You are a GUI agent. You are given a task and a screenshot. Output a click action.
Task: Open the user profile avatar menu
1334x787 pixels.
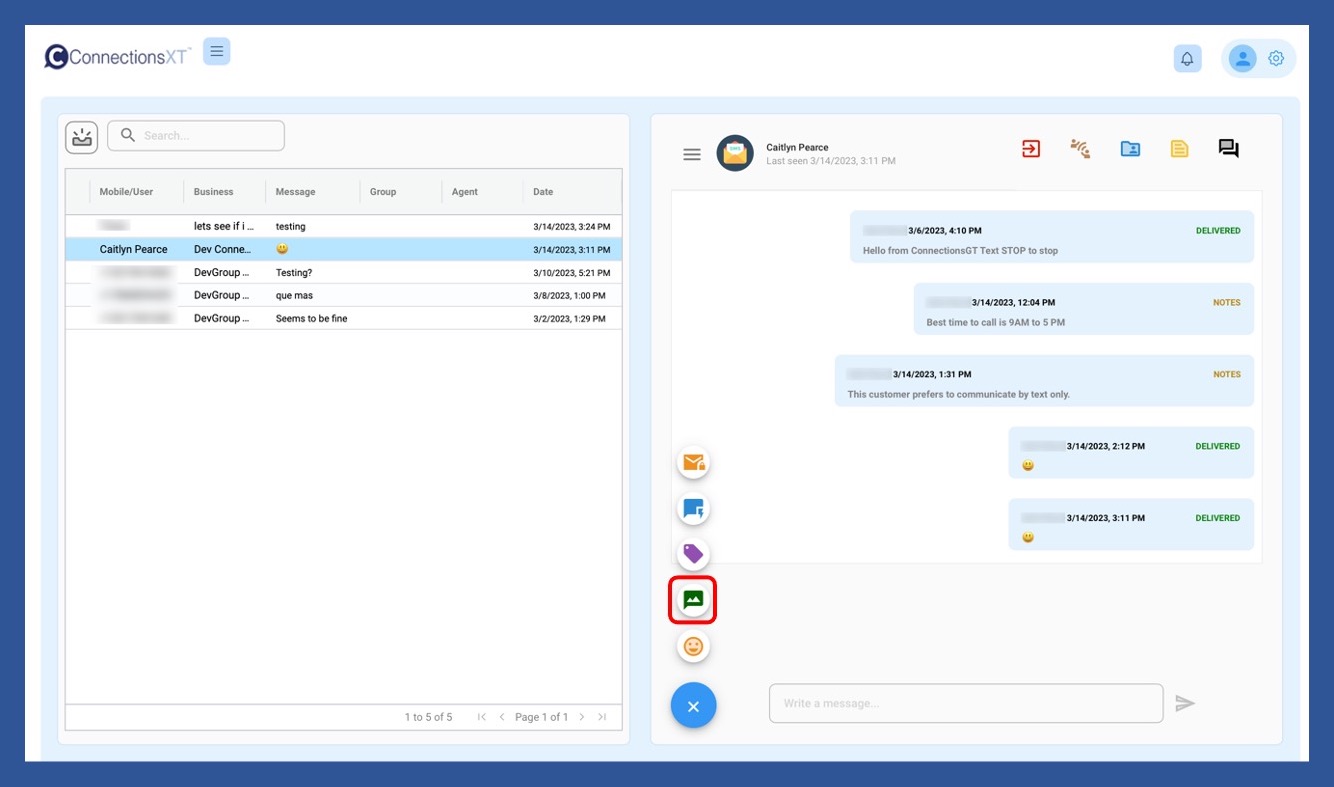pos(1242,59)
